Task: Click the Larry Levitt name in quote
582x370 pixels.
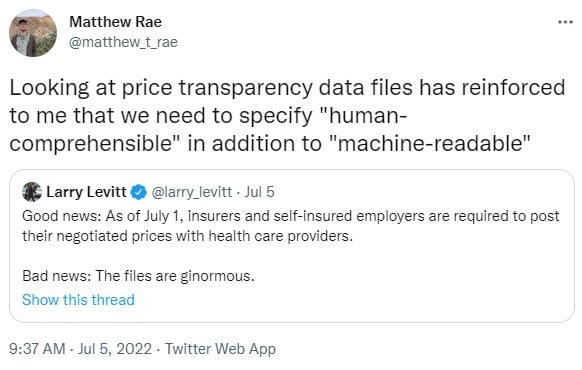Action: point(86,192)
